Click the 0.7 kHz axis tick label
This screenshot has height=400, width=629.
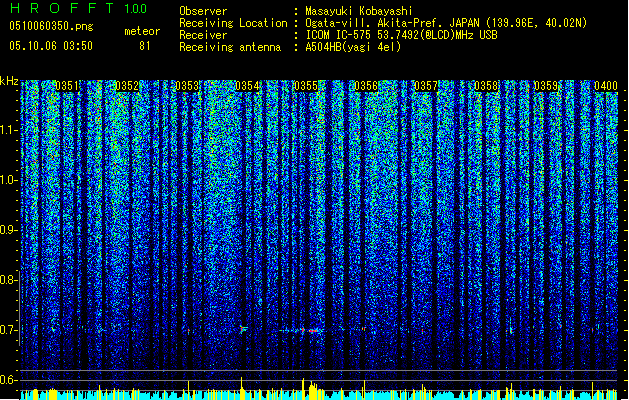(8, 330)
